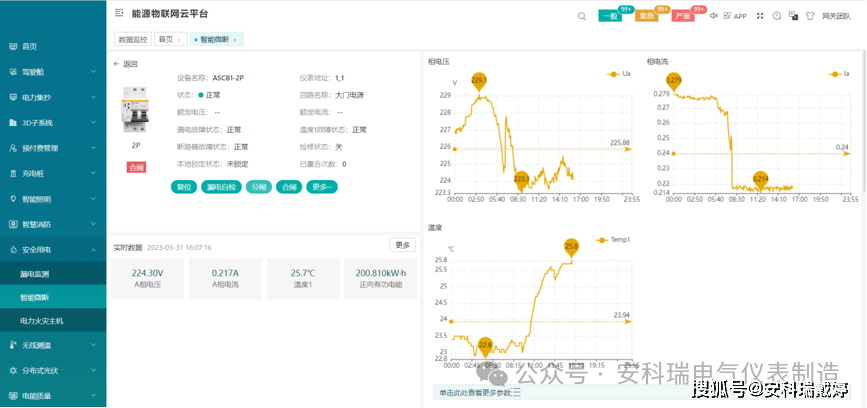867x408 pixels.
Task: Toggle the Temp1 series legend
Action: coord(613,240)
